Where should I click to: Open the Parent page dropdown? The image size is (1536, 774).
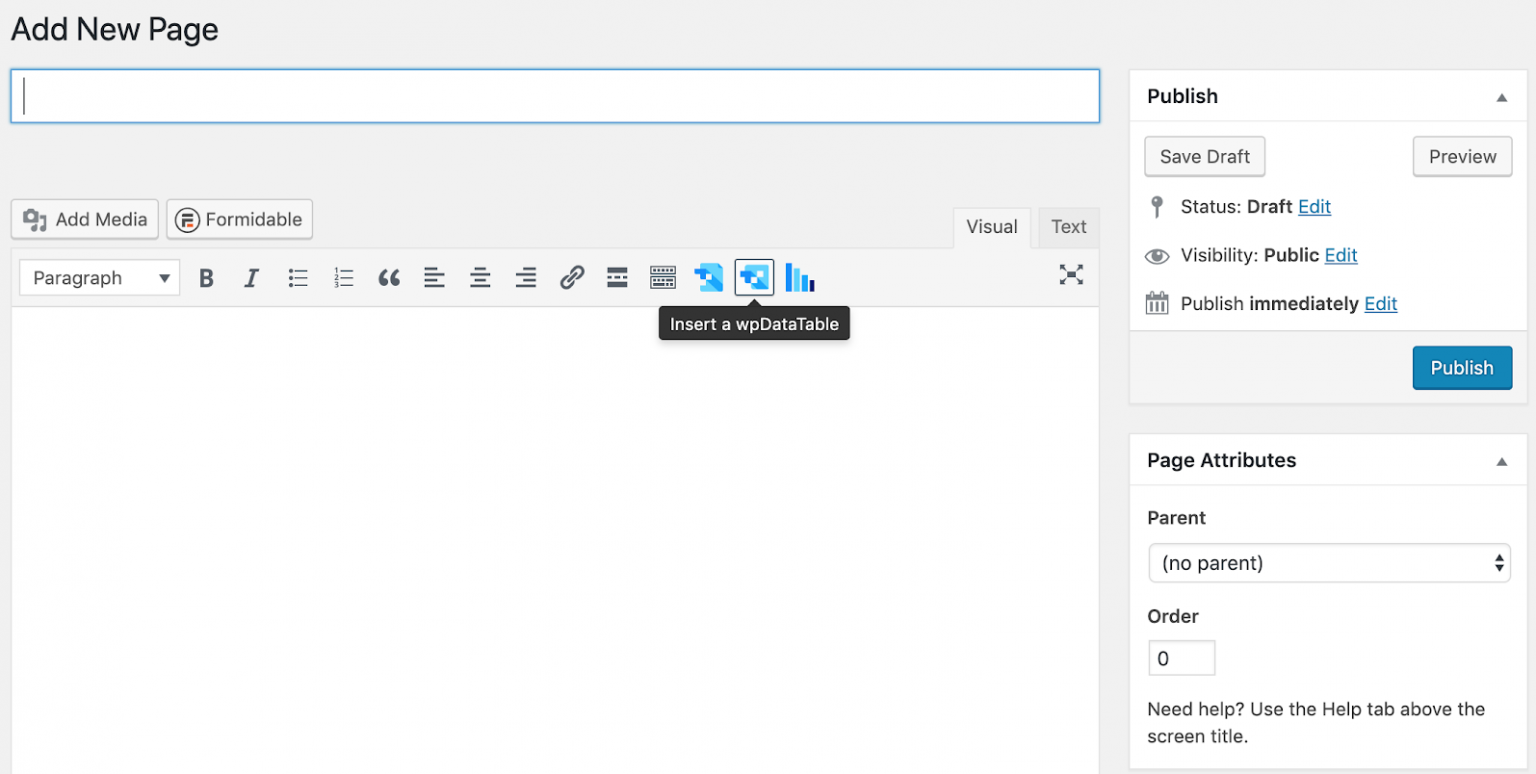tap(1329, 563)
